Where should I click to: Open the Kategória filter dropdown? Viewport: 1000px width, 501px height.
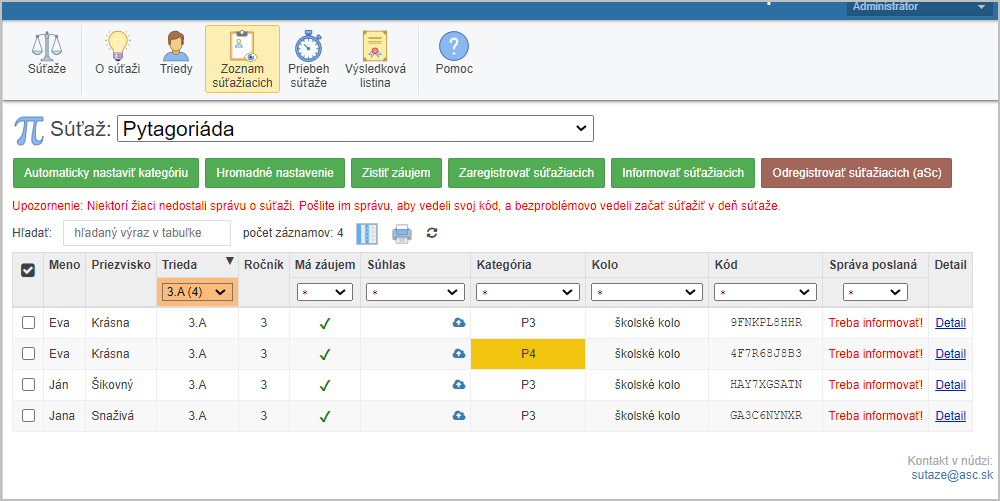click(528, 292)
